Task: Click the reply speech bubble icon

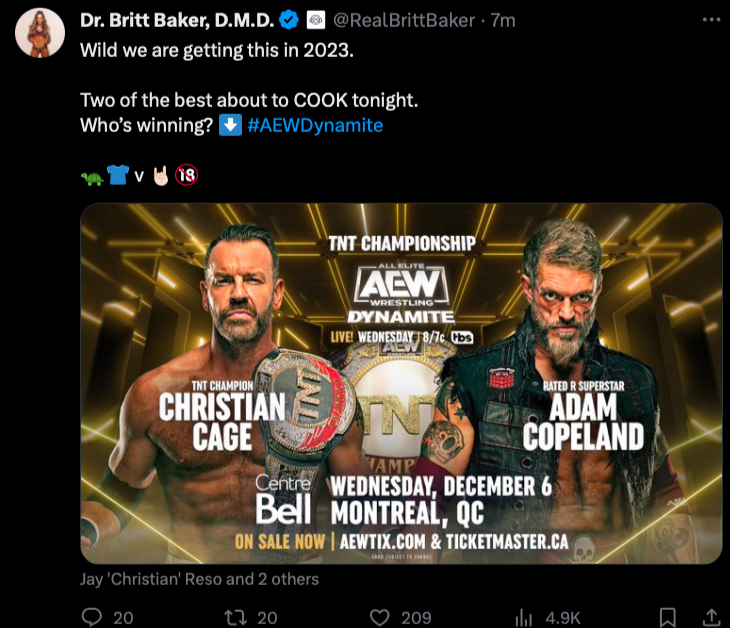Action: [92, 617]
